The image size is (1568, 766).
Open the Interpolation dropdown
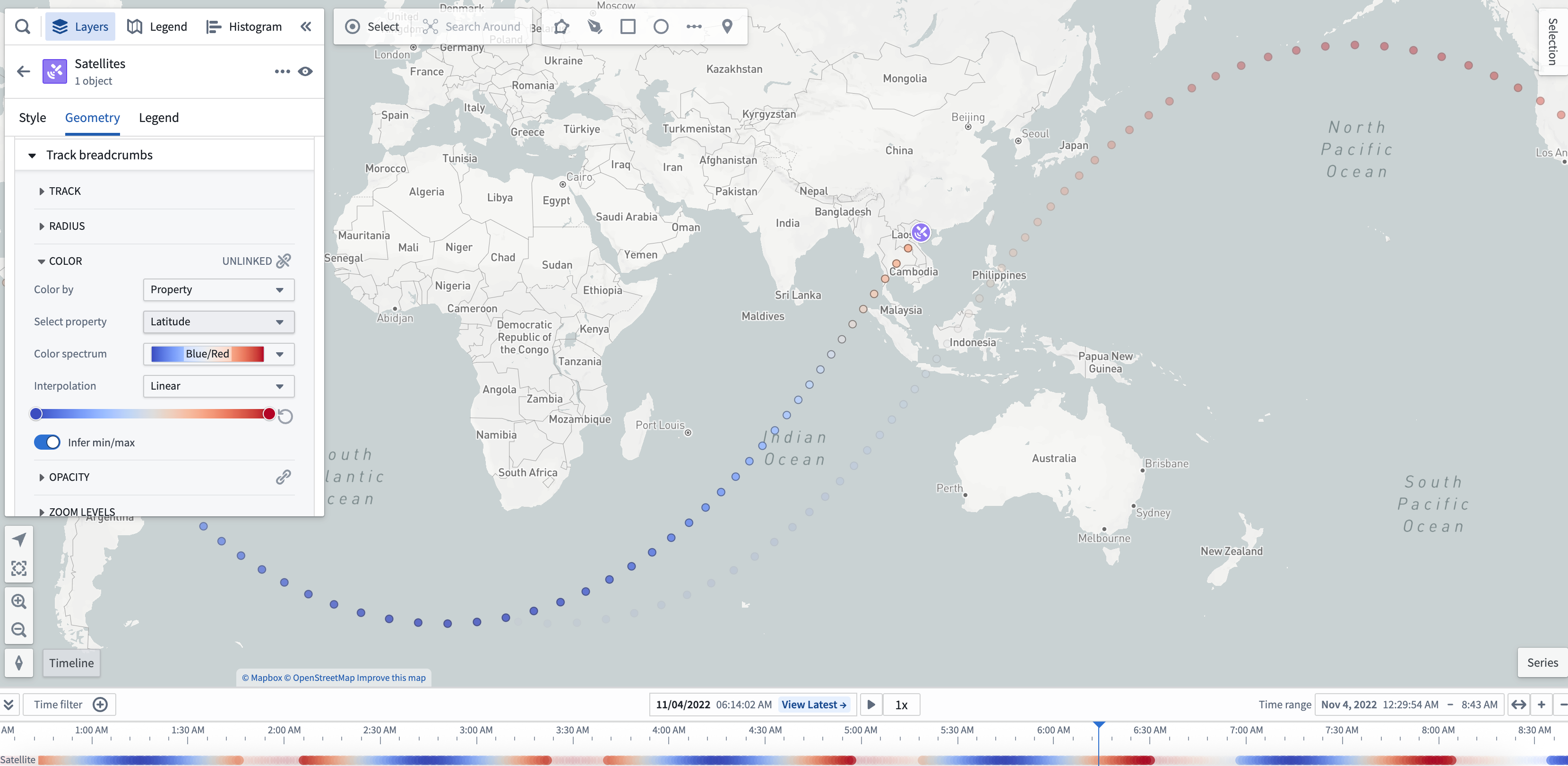tap(218, 385)
